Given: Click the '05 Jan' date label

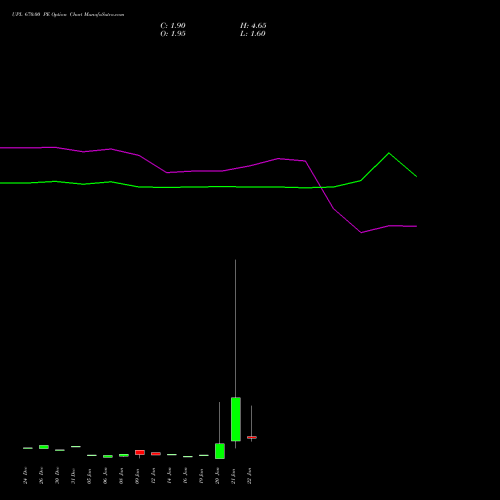Looking at the screenshot, I should coord(90,476).
